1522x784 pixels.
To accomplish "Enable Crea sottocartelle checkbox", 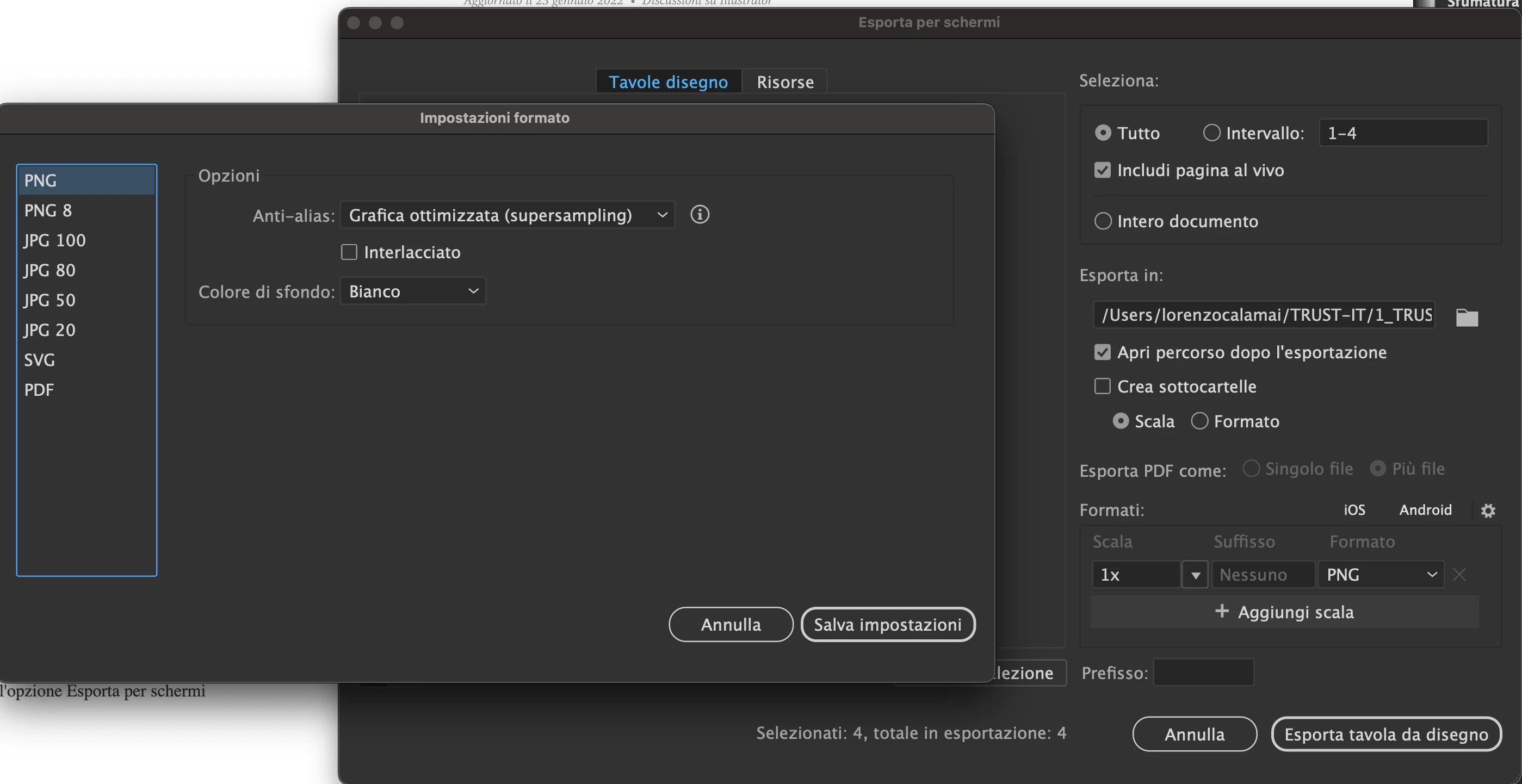I will click(1103, 386).
